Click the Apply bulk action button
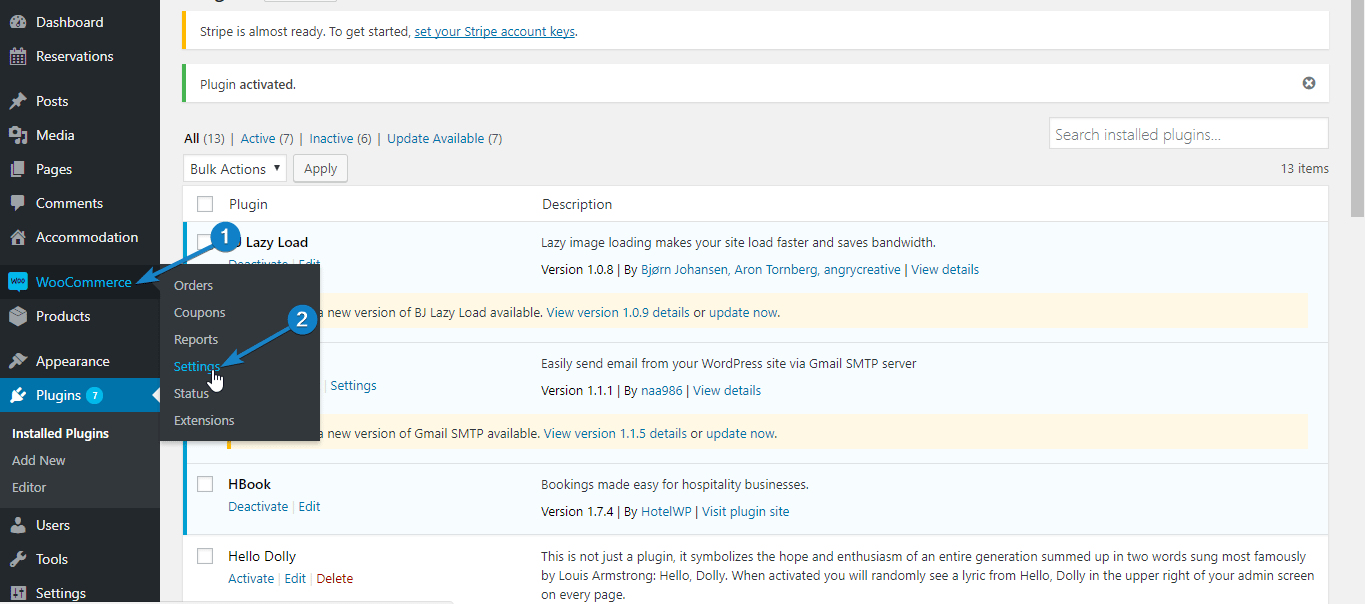The image size is (1365, 604). pos(320,168)
